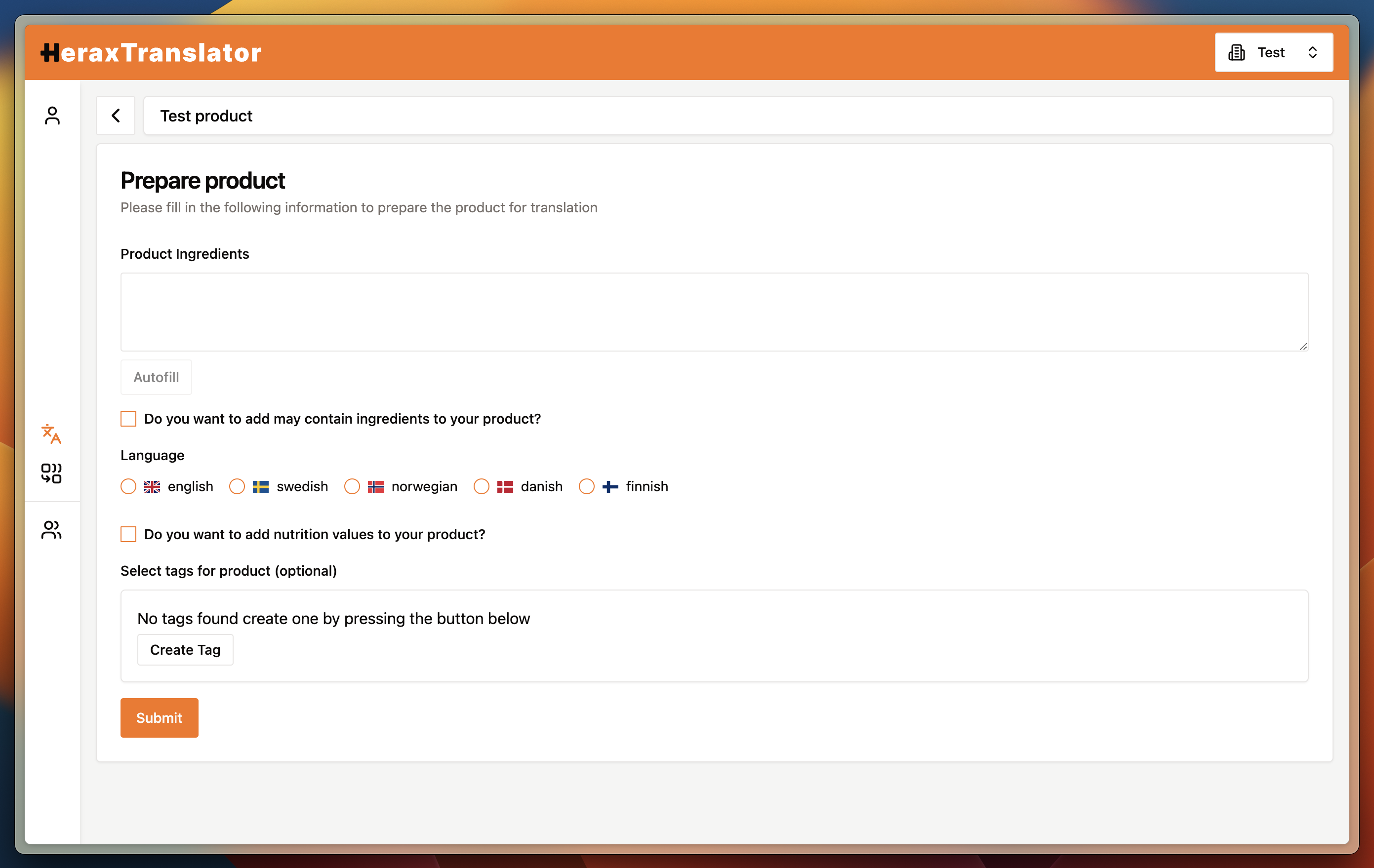The image size is (1374, 868).
Task: Click the user profile icon top-left
Action: coord(53,114)
